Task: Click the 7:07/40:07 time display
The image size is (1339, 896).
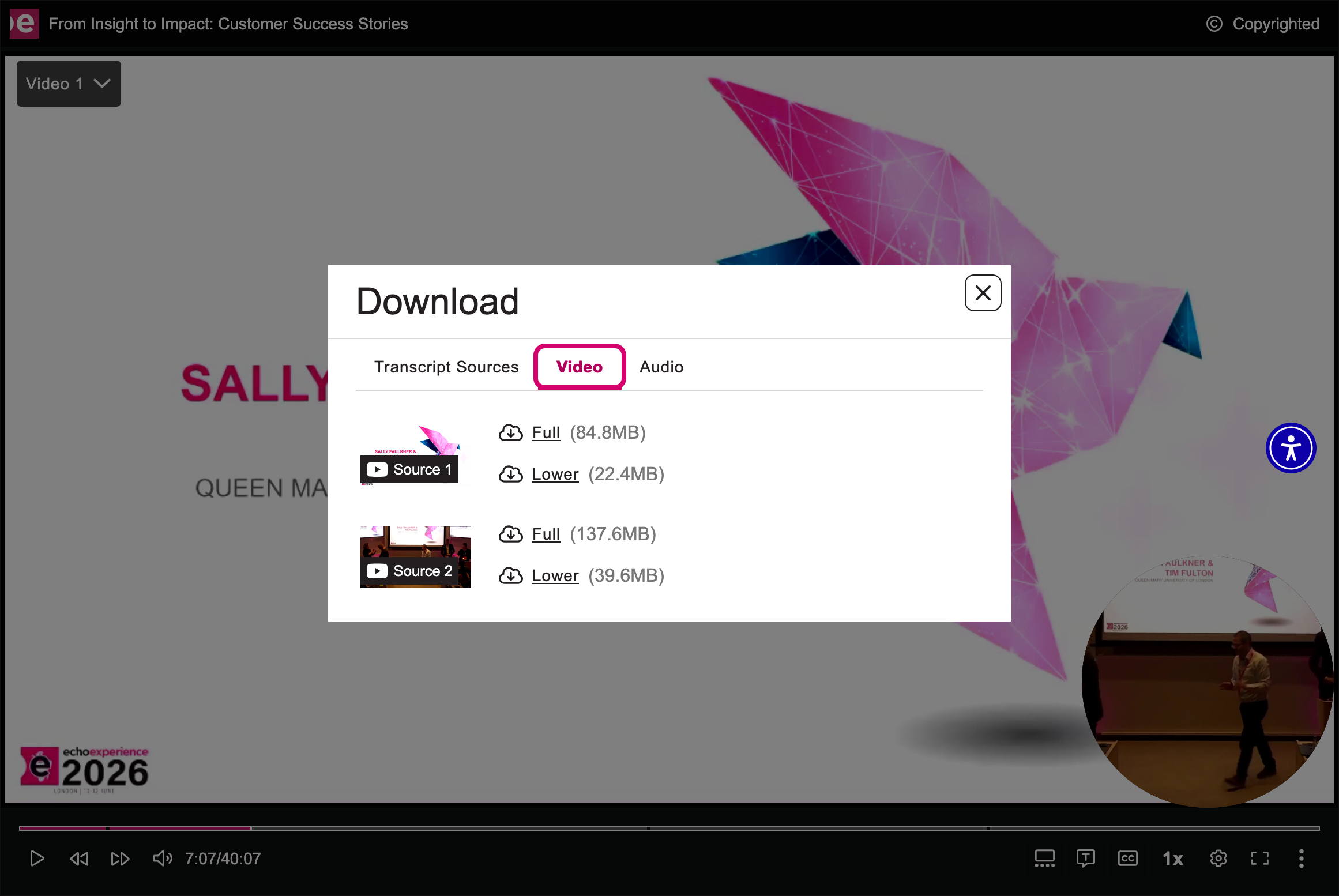Action: [x=223, y=859]
